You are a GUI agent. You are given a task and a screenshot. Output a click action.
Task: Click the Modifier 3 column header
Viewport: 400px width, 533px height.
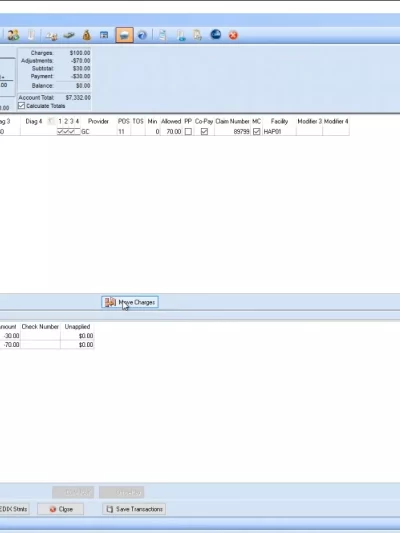coord(310,121)
